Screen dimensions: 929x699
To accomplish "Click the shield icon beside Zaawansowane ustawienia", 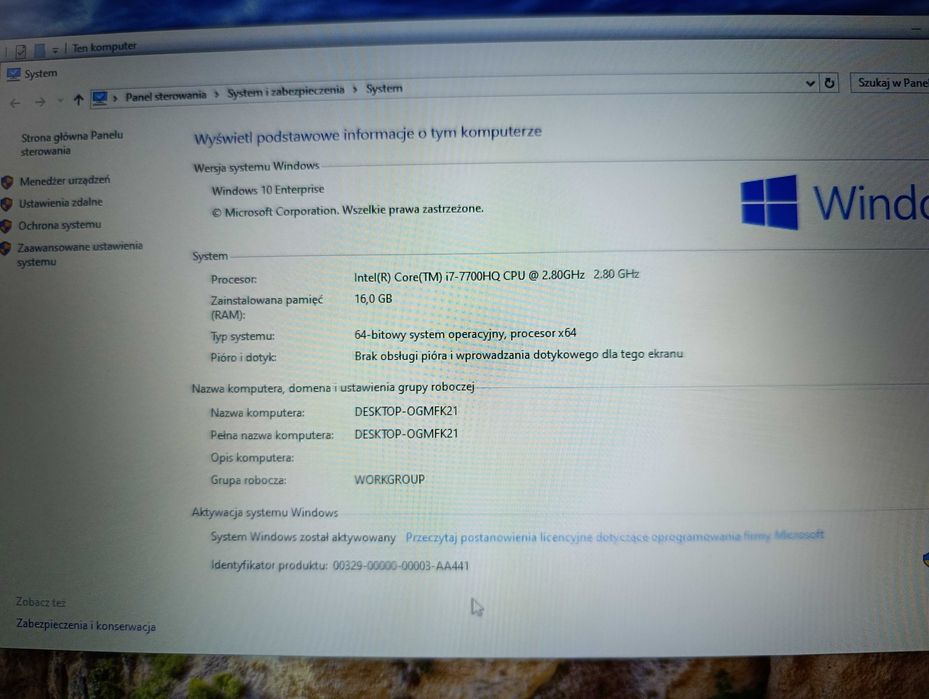I will click(x=5, y=248).
